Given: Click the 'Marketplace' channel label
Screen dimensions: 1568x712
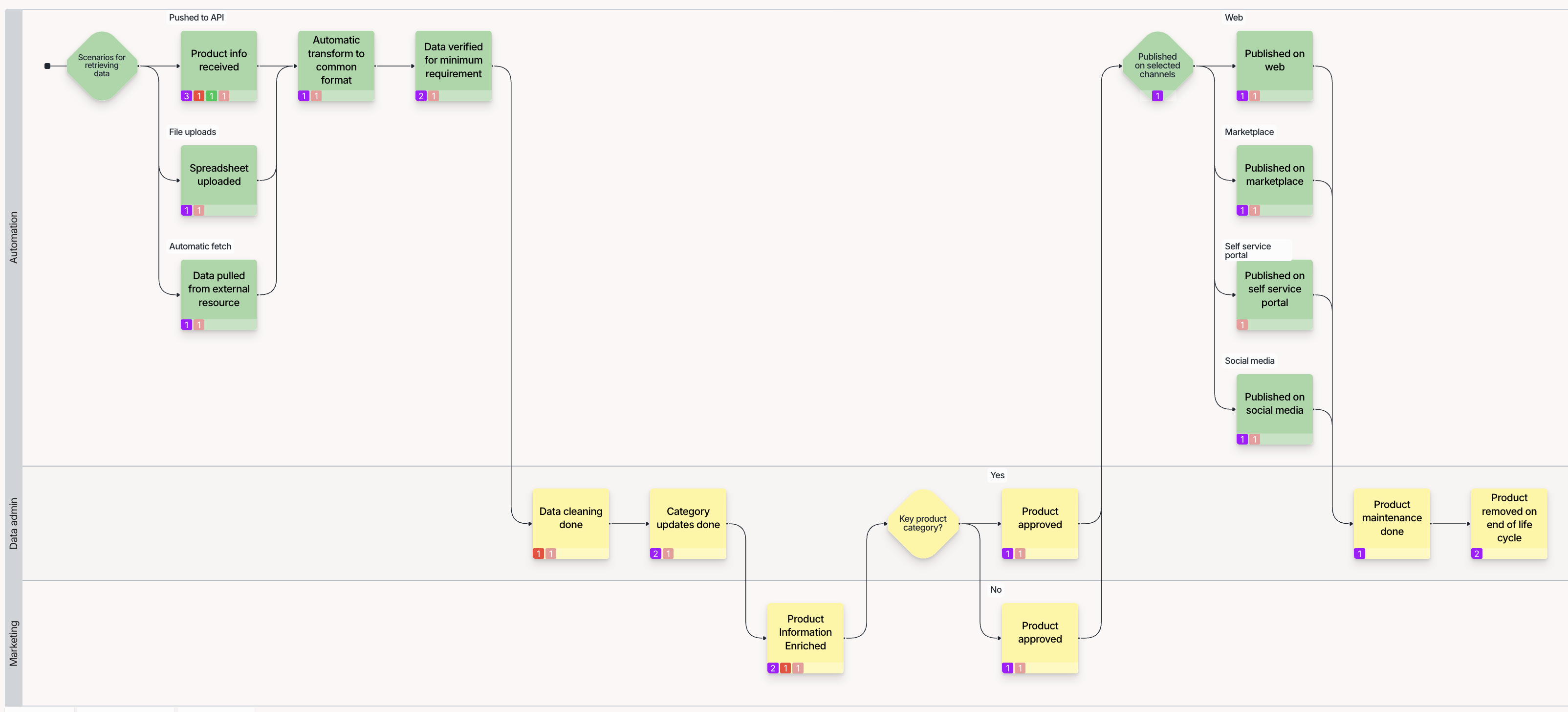Looking at the screenshot, I should pyautogui.click(x=1249, y=132).
